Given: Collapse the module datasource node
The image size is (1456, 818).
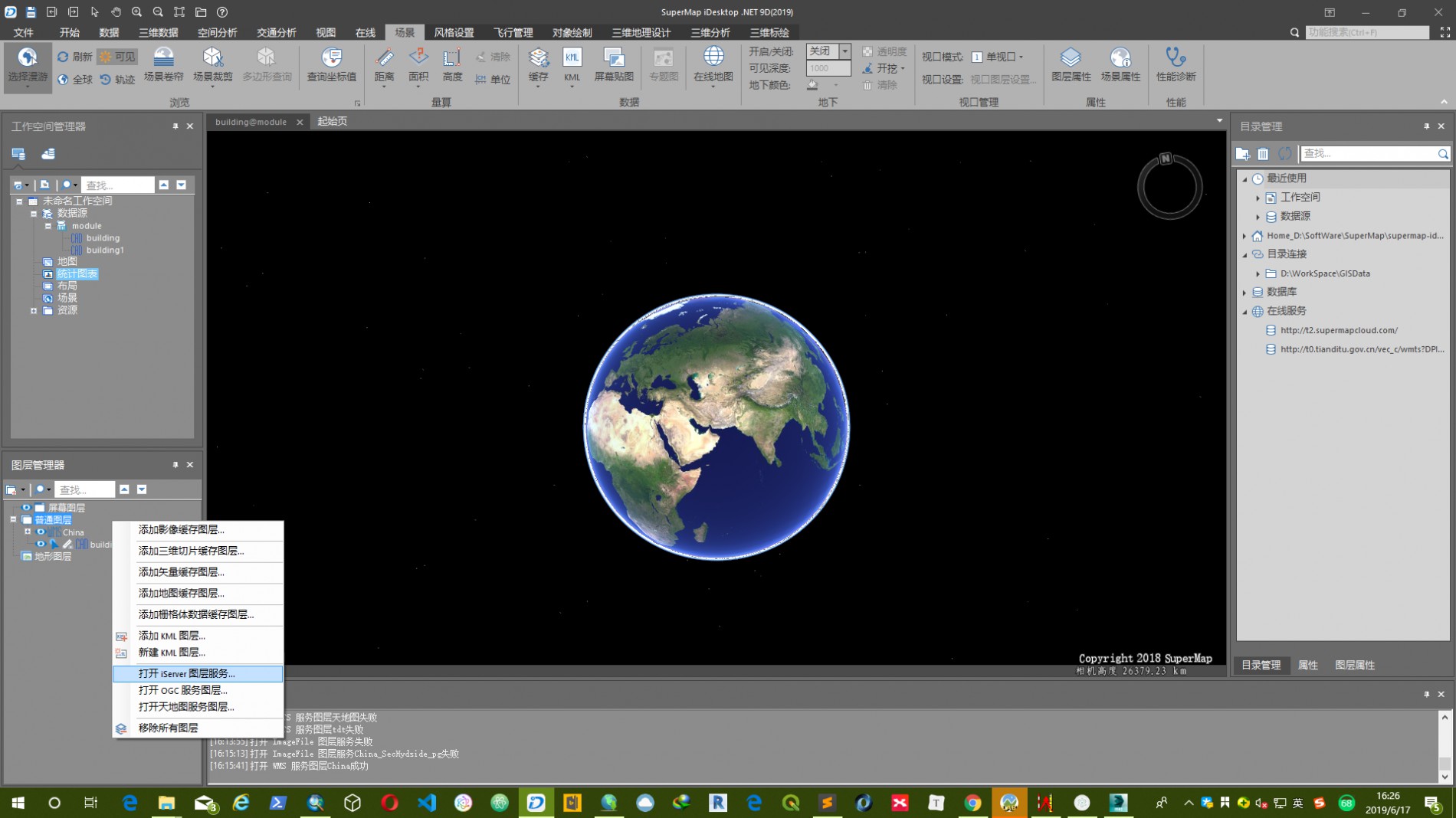Looking at the screenshot, I should [x=48, y=226].
